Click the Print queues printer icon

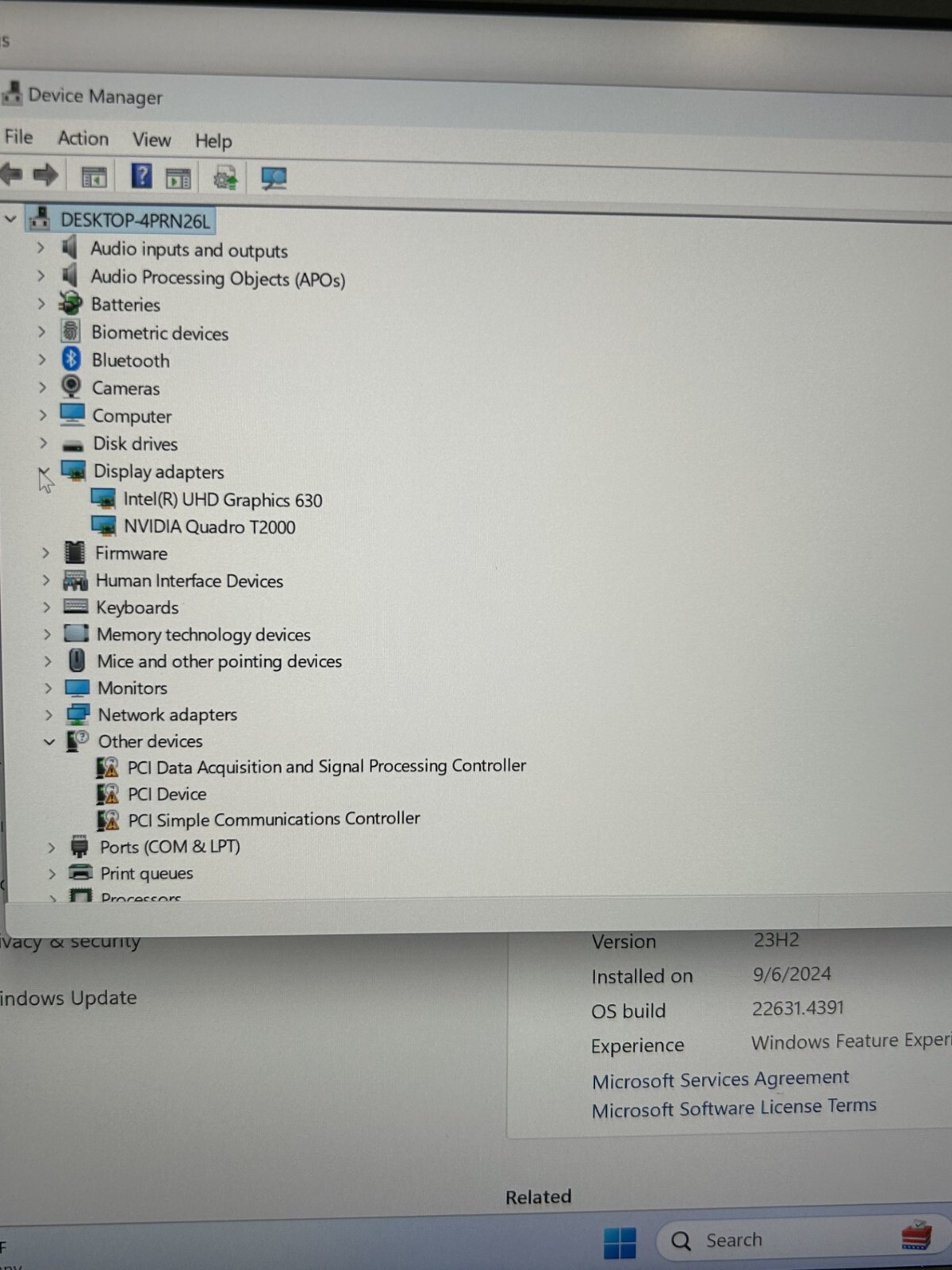[80, 872]
